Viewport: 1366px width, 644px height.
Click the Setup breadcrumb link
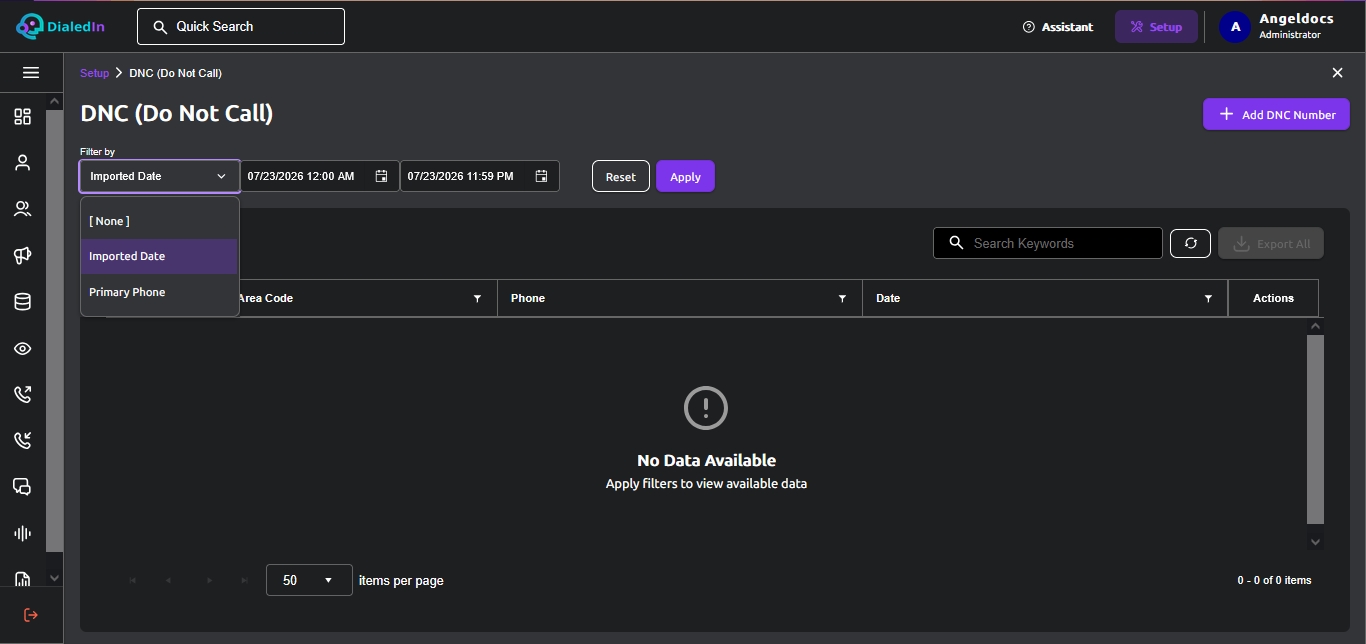click(x=94, y=73)
